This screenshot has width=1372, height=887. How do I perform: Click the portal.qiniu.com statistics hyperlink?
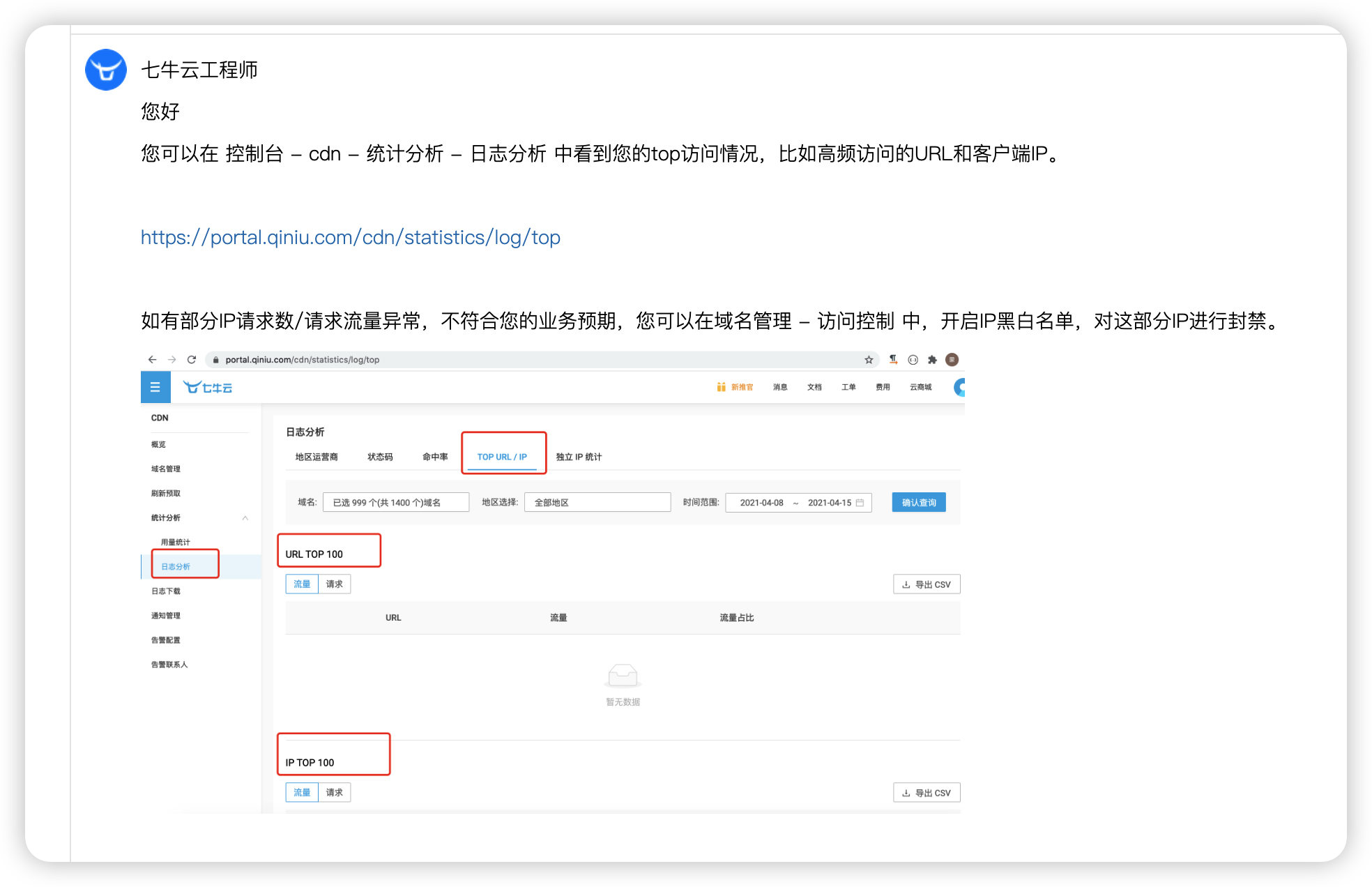pos(350,238)
